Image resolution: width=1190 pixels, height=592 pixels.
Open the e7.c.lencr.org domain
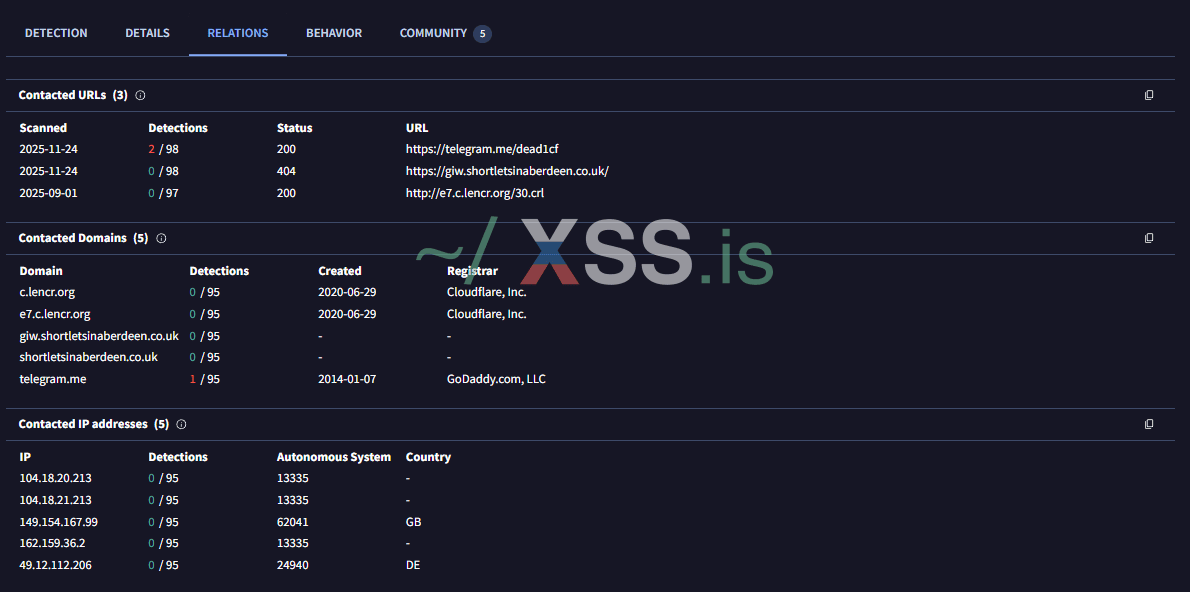click(x=55, y=314)
